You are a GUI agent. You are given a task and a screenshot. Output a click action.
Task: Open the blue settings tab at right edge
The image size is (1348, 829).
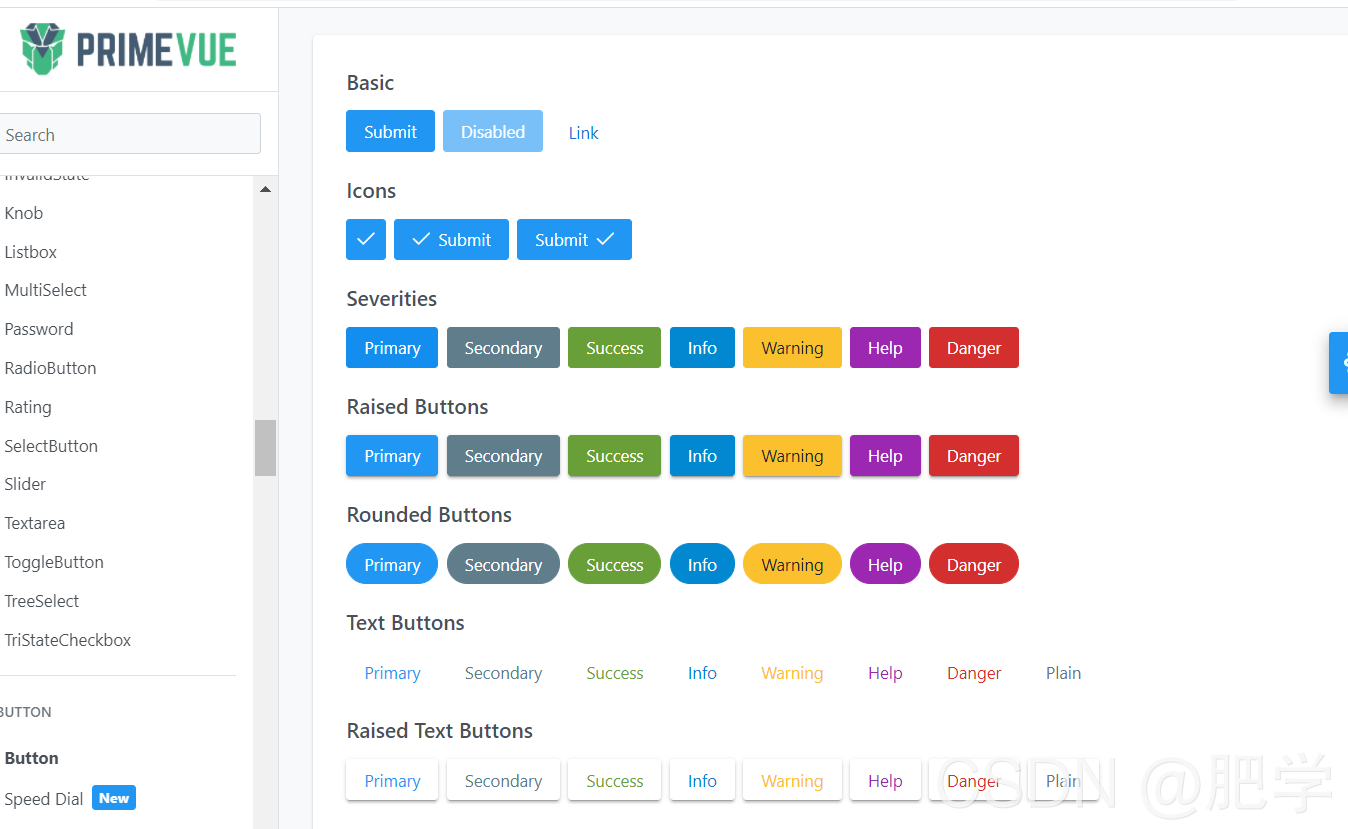click(x=1338, y=363)
